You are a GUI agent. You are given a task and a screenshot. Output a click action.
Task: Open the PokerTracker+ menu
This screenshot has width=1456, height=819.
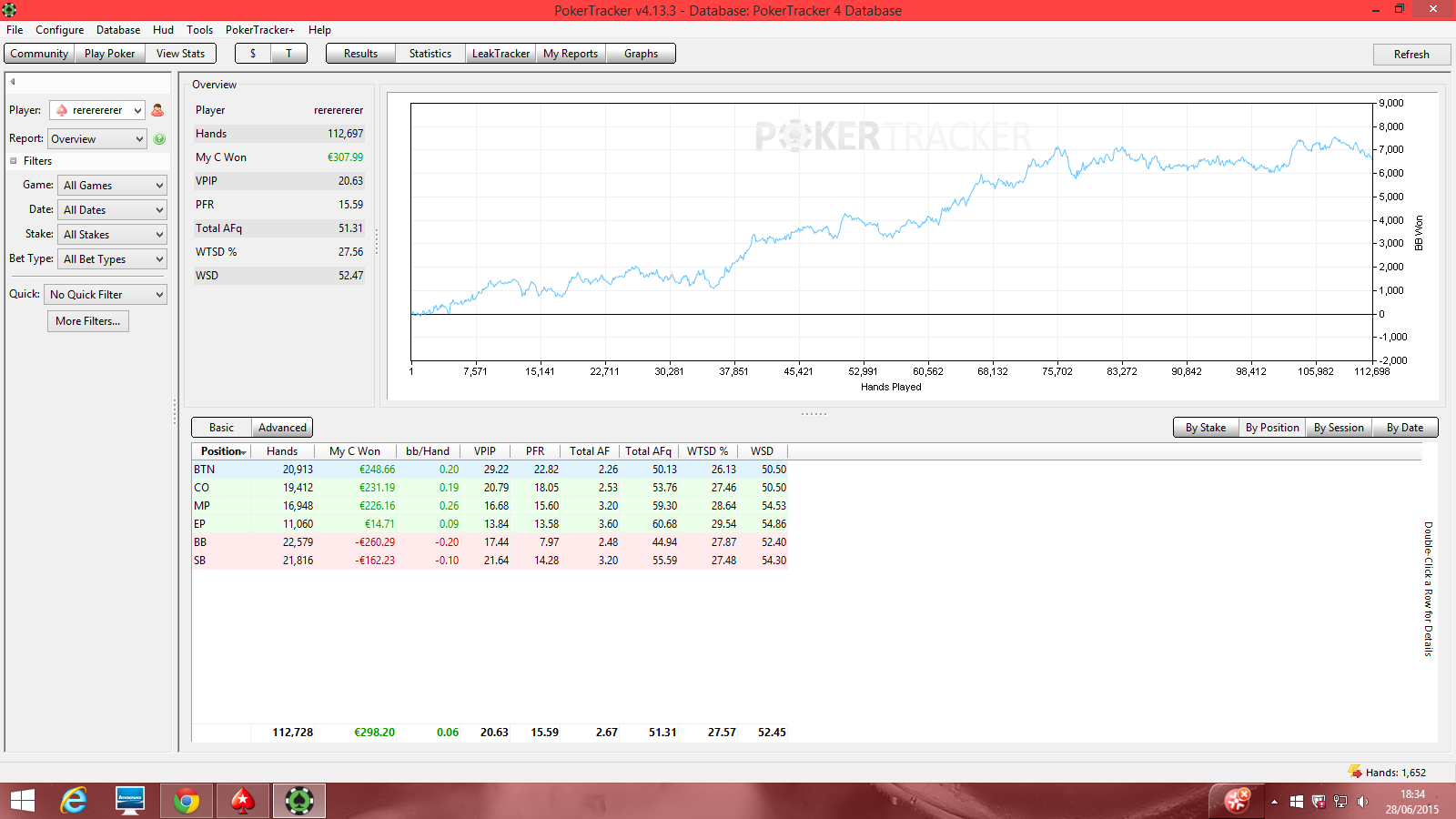[x=260, y=30]
